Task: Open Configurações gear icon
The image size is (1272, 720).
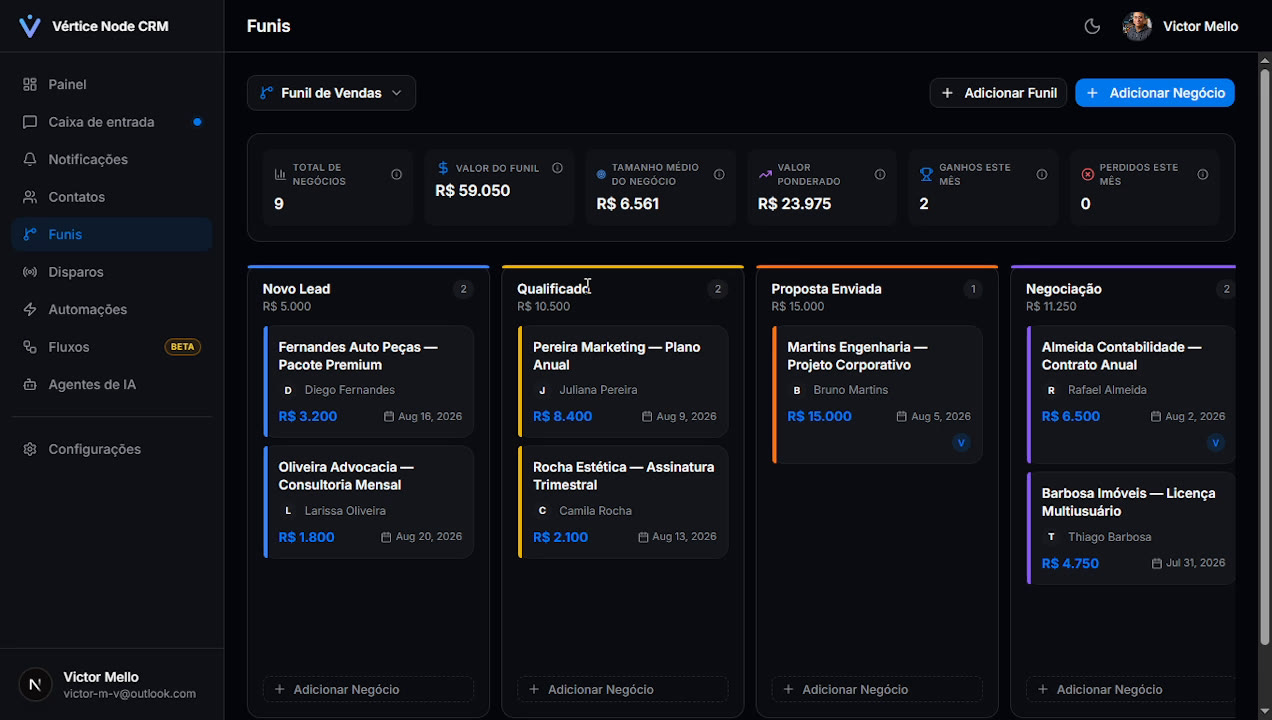Action: [x=30, y=449]
